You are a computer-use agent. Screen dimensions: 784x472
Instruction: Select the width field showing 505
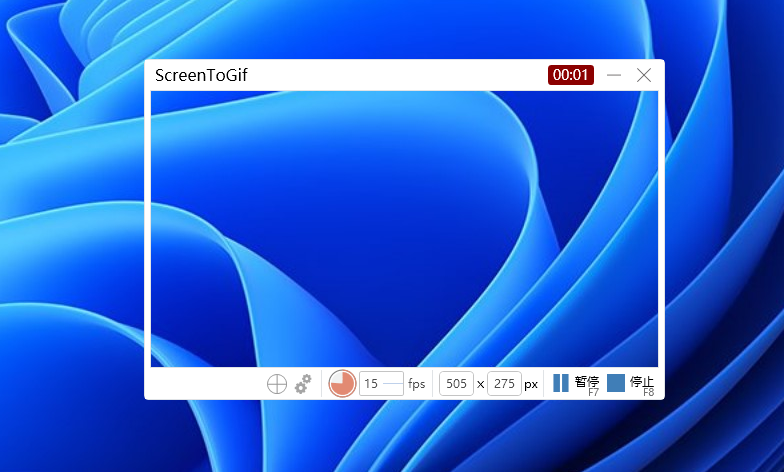(456, 384)
